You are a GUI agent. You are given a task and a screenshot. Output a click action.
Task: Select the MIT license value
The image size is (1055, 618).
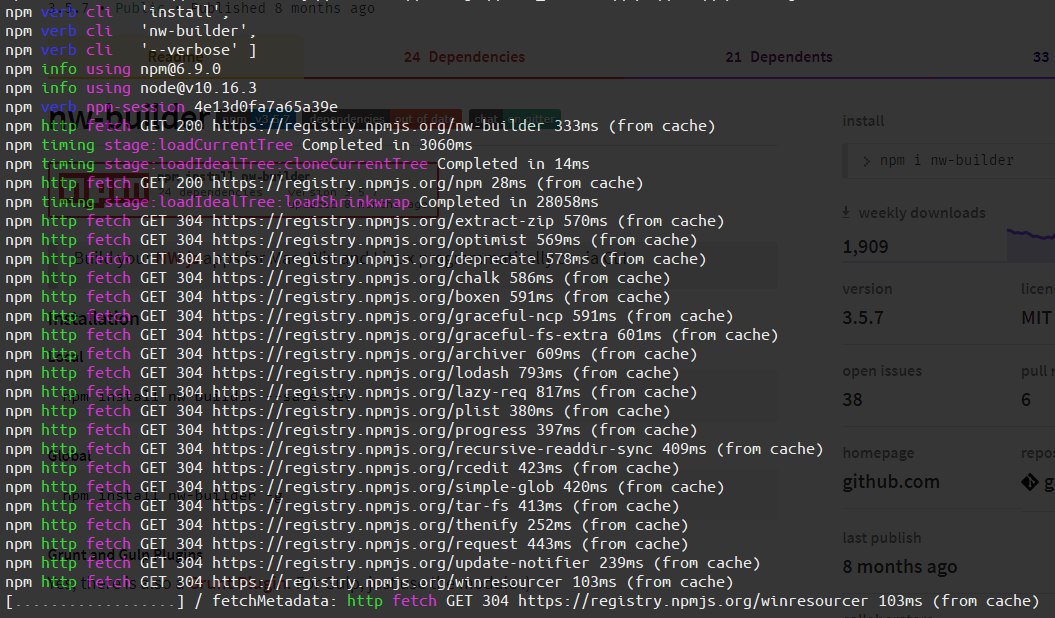(1036, 317)
